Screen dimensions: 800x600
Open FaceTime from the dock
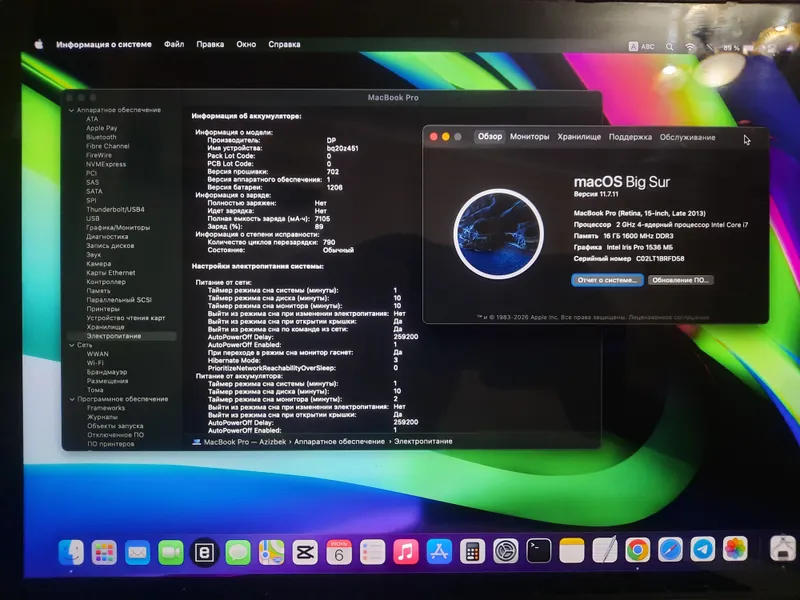coord(171,552)
